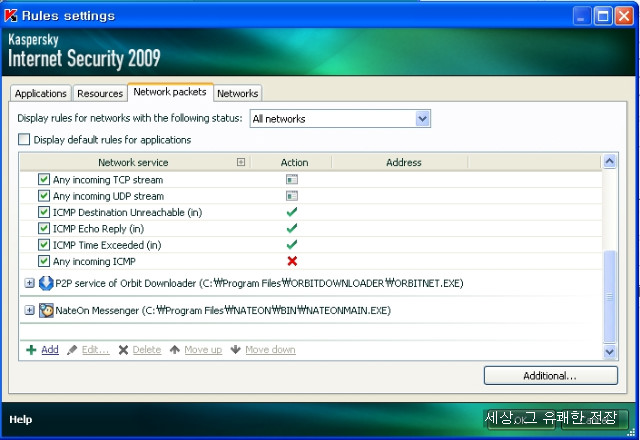This screenshot has width=640, height=440.
Task: Click allow checkmark for ICMP Time Exceeded
Action: click(292, 244)
